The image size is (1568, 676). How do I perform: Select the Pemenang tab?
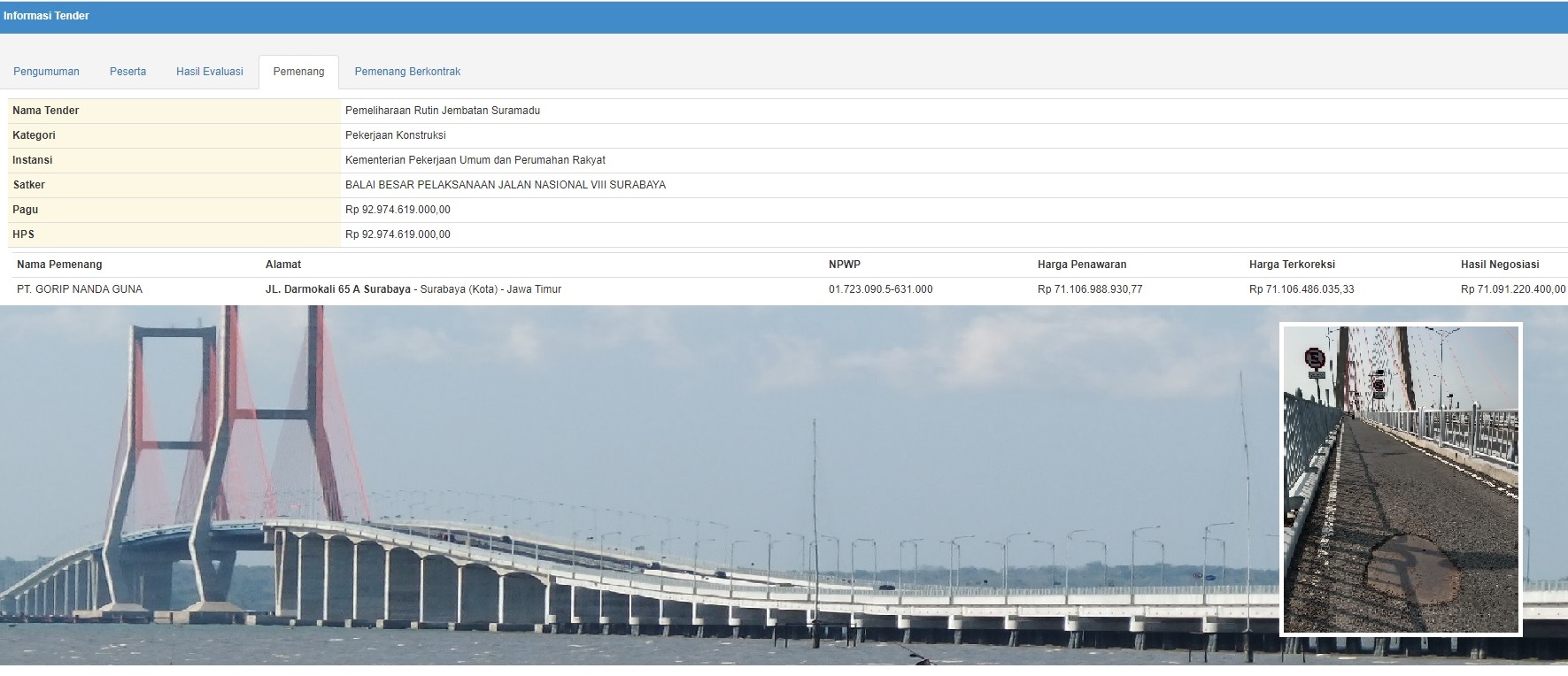click(298, 72)
